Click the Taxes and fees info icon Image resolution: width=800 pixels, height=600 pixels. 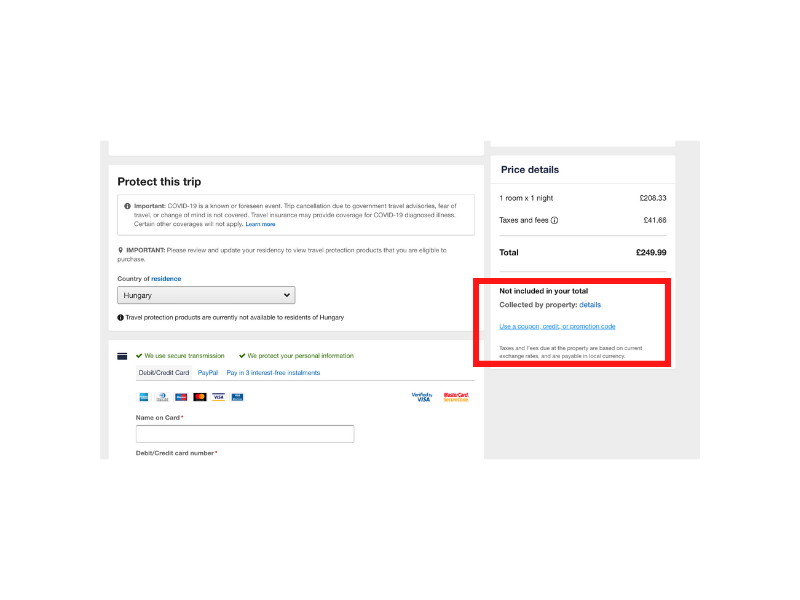[555, 220]
